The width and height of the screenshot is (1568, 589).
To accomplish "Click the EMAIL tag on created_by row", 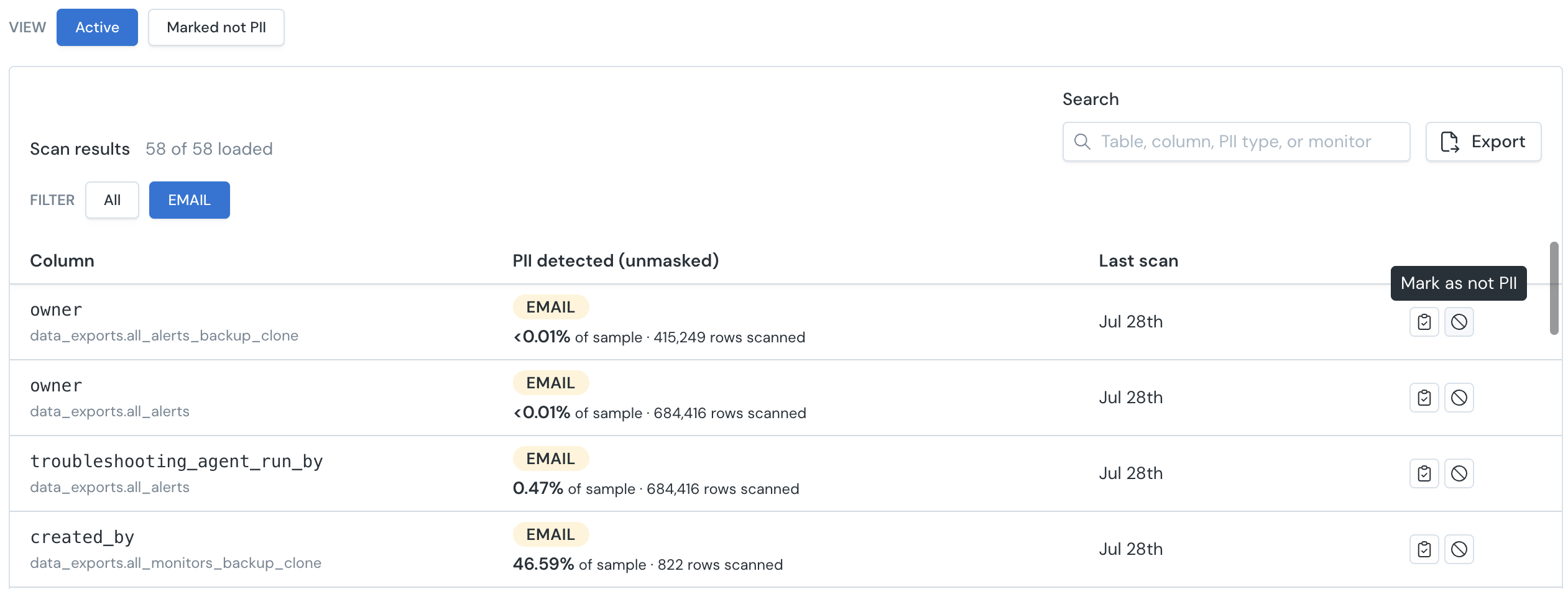I will [550, 534].
